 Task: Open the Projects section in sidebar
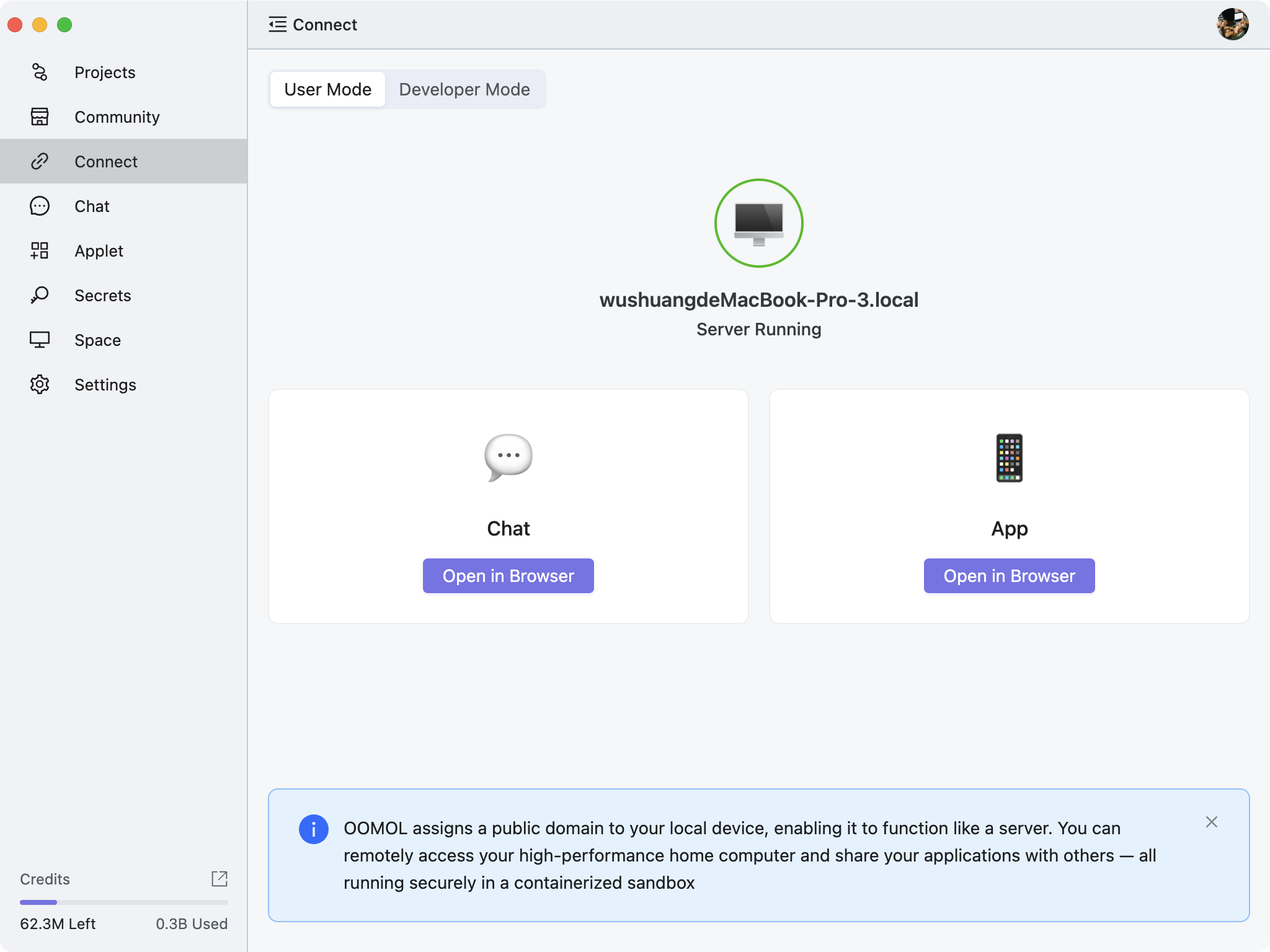coord(104,73)
